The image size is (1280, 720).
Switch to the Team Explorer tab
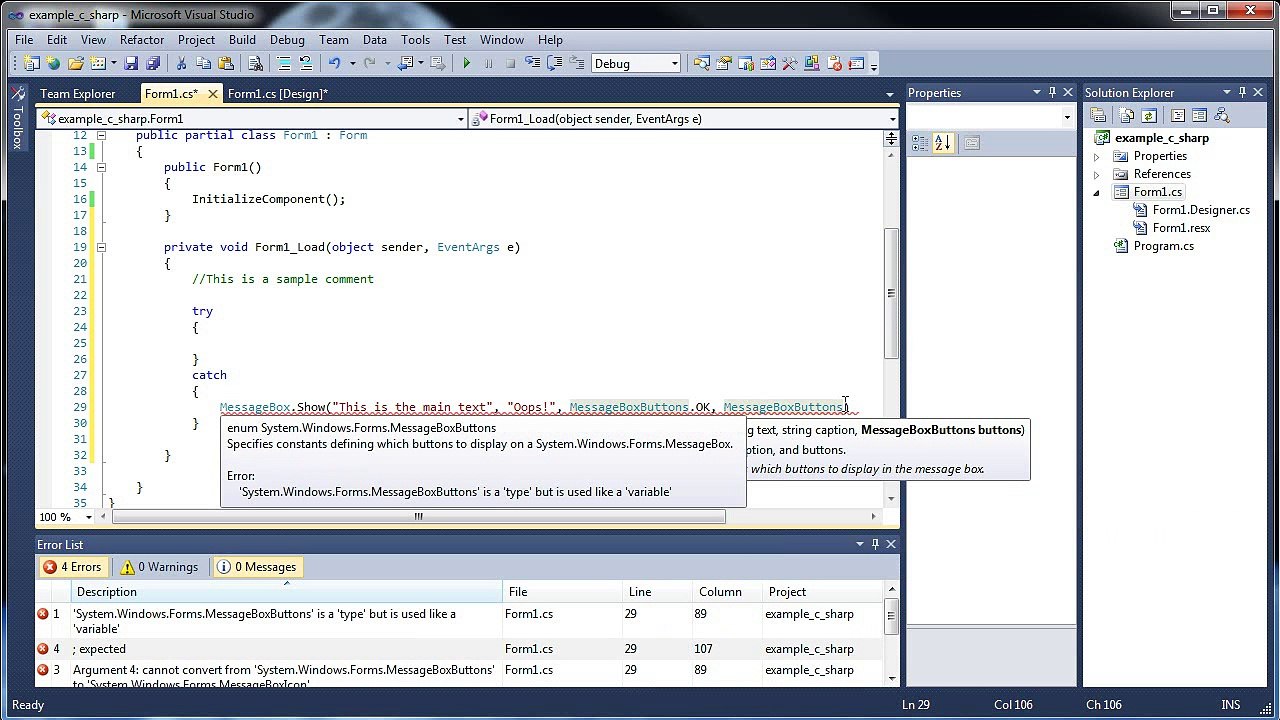[x=78, y=94]
